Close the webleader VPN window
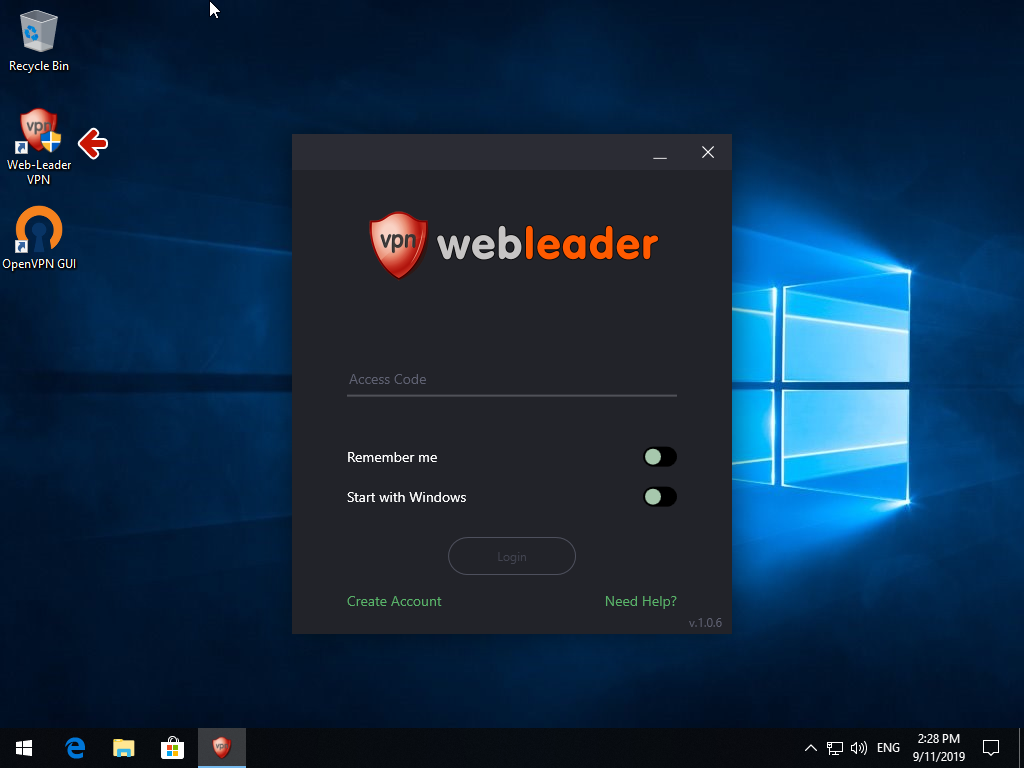The height and width of the screenshot is (768, 1024). (708, 153)
